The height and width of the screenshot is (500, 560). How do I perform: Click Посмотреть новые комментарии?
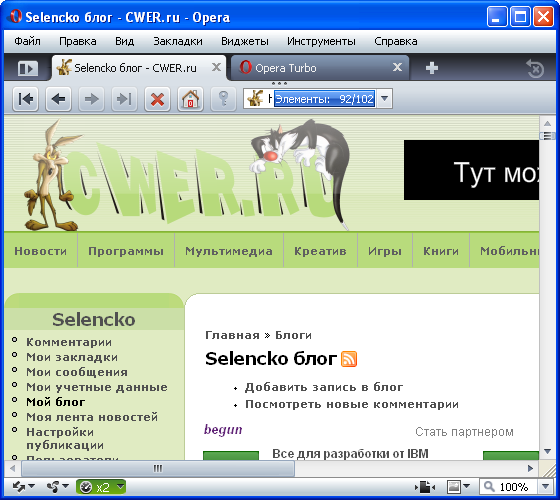coord(352,404)
